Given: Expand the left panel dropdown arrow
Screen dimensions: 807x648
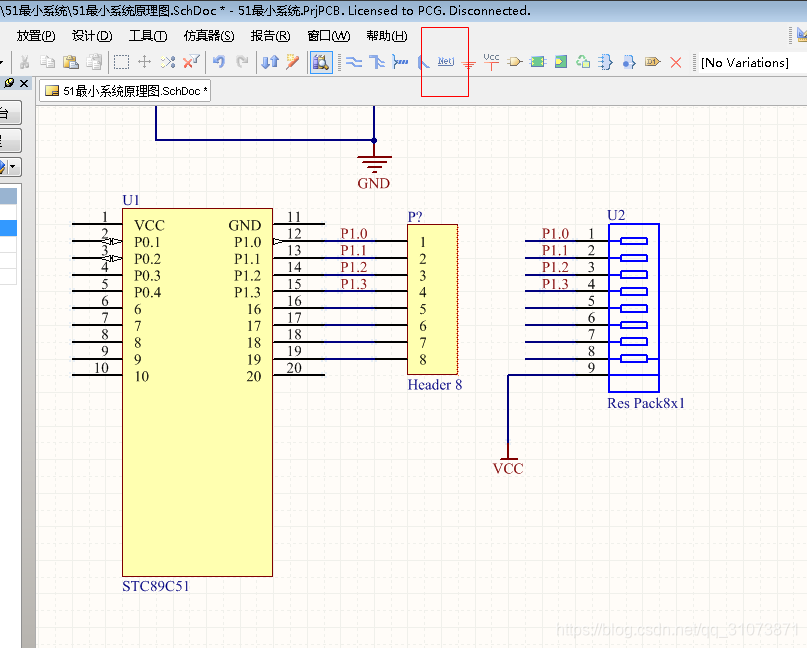Looking at the screenshot, I should point(14,167).
